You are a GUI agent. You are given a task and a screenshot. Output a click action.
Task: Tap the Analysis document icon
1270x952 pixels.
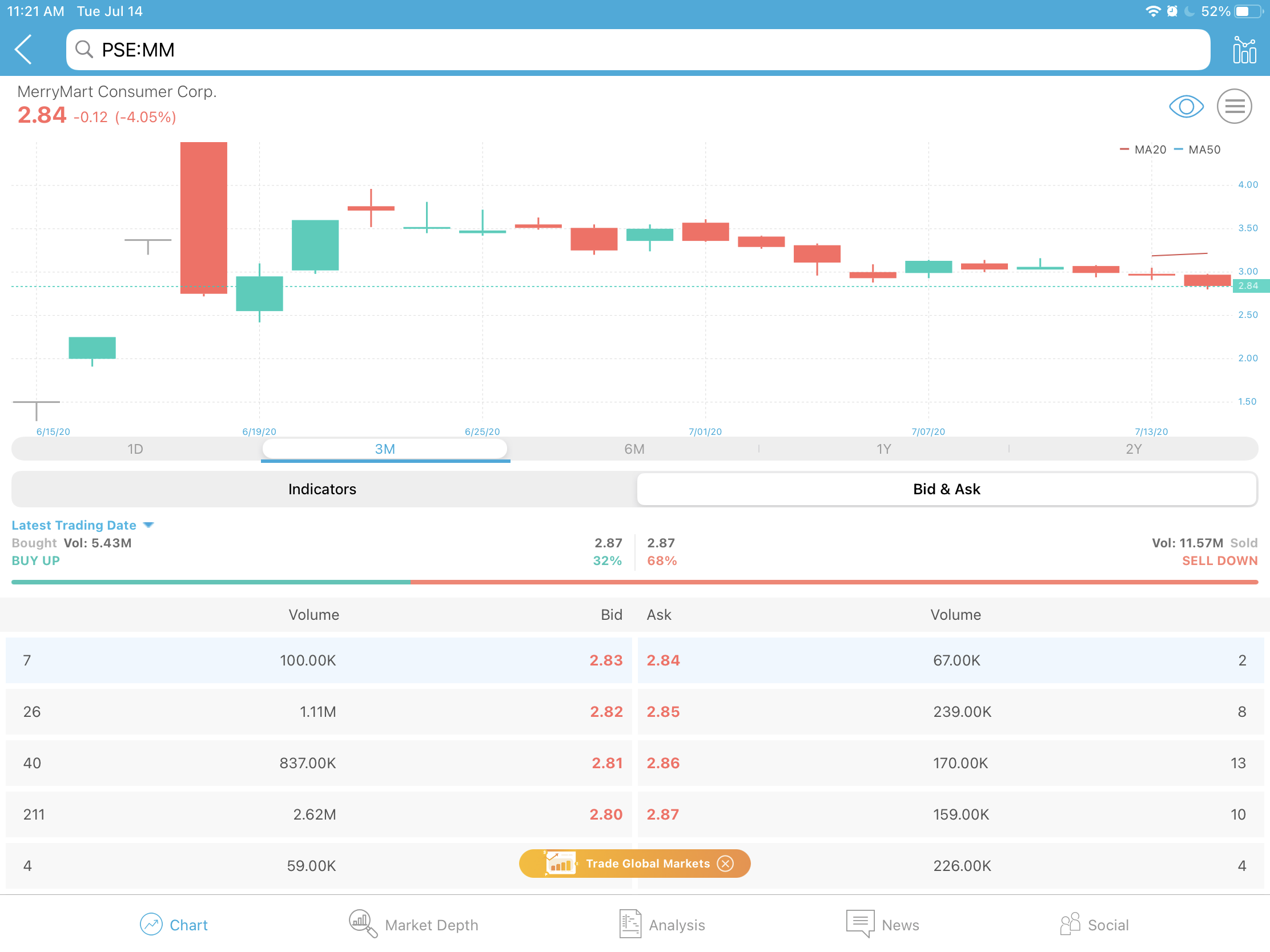coord(630,924)
